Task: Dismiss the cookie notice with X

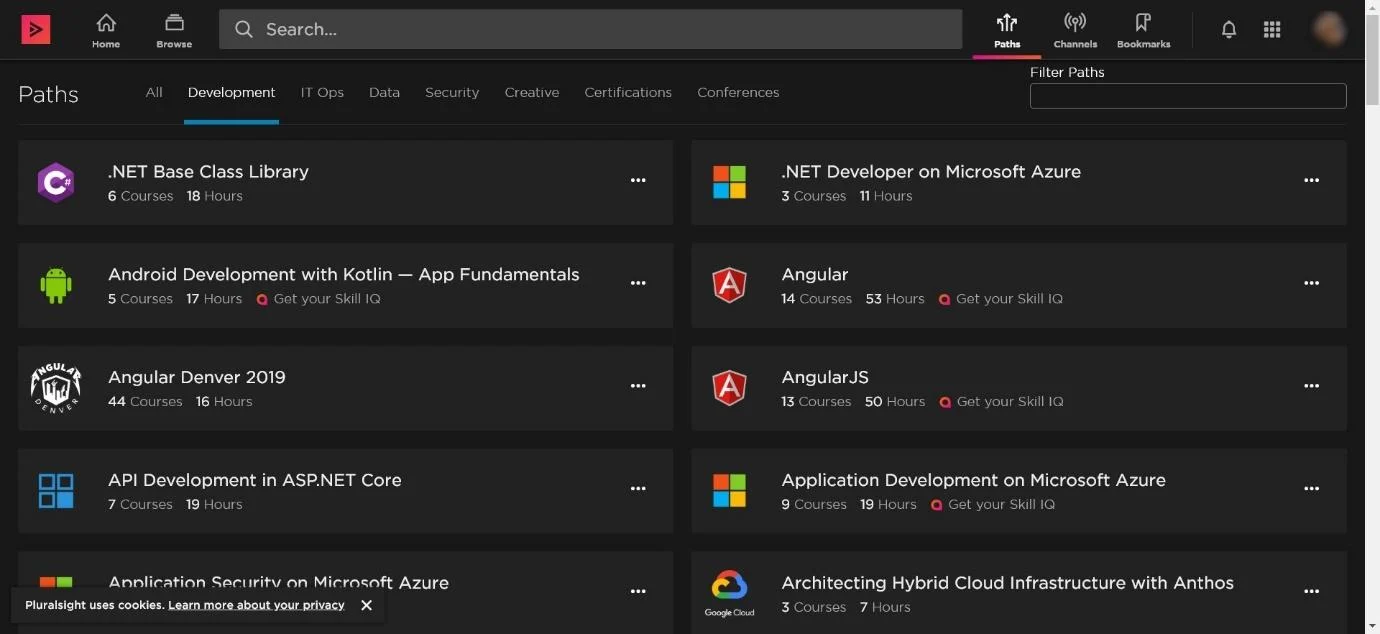Action: pos(366,605)
